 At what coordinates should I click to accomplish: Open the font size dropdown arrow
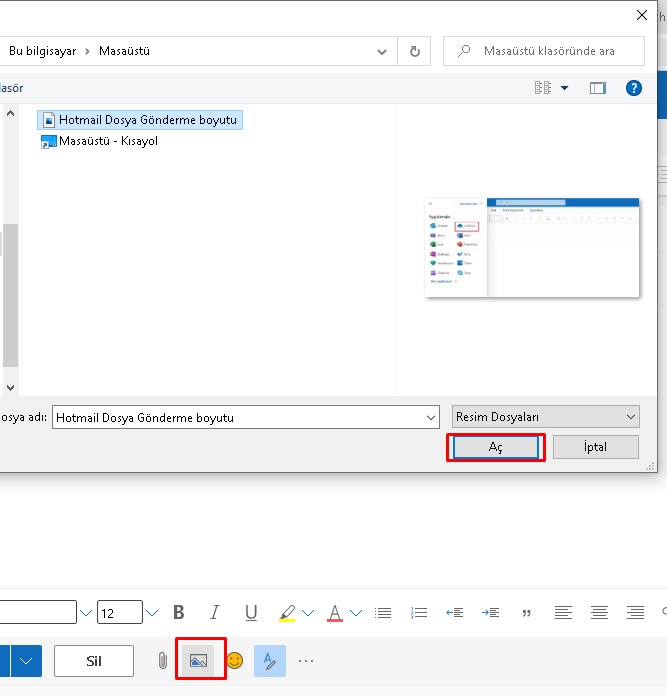152,613
